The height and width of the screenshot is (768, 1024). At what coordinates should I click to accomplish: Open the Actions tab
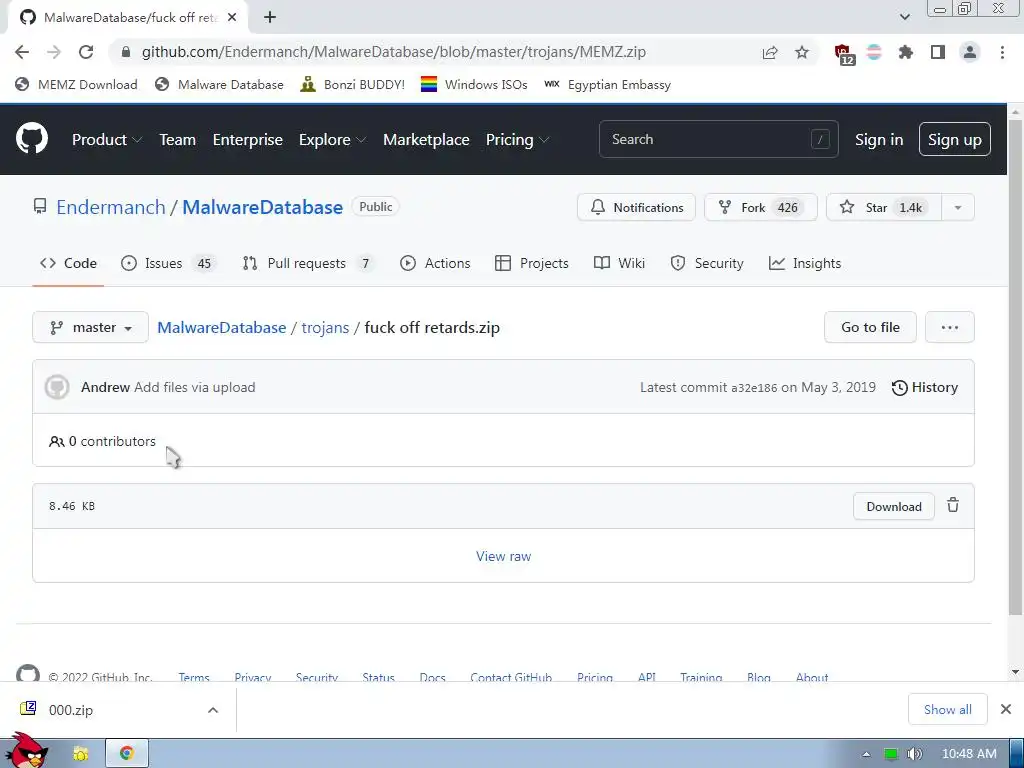click(435, 263)
